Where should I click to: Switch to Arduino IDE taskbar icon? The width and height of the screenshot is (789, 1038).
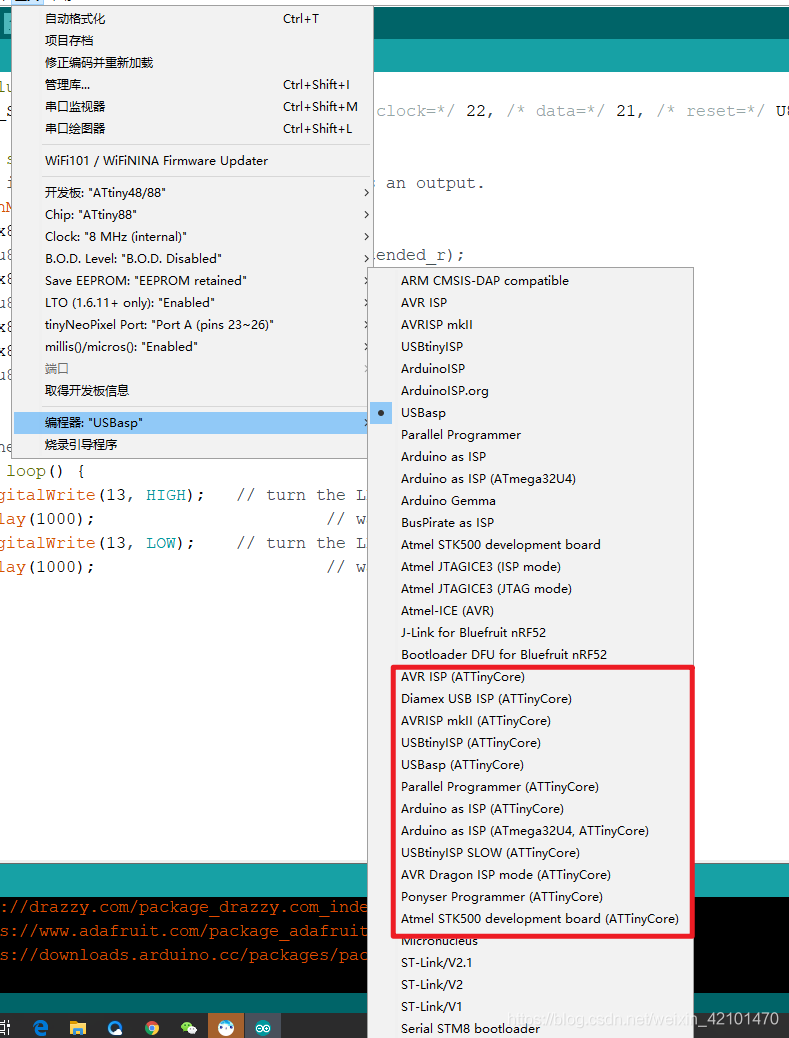[263, 1027]
